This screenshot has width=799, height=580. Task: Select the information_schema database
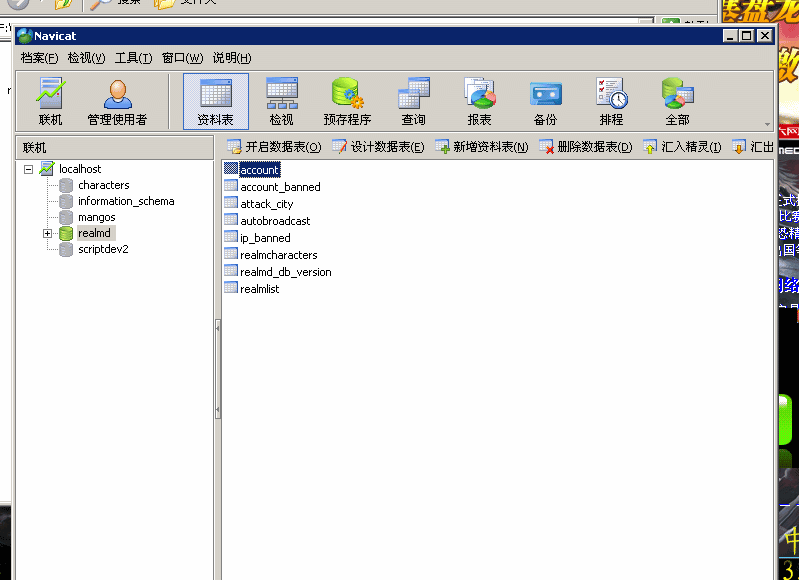(126, 201)
